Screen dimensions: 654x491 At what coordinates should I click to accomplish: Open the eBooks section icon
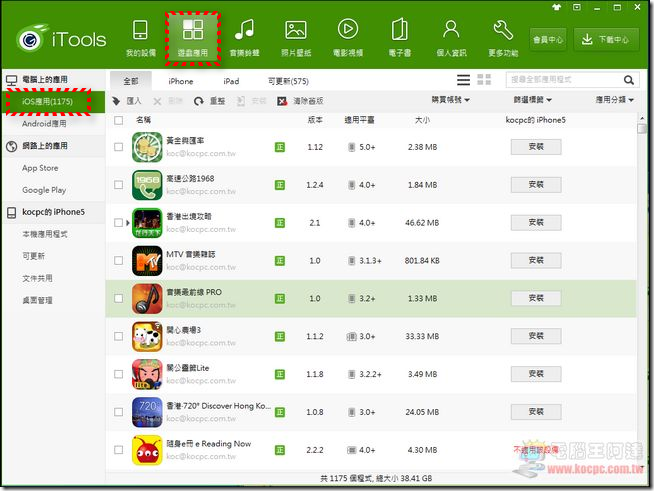tap(400, 30)
